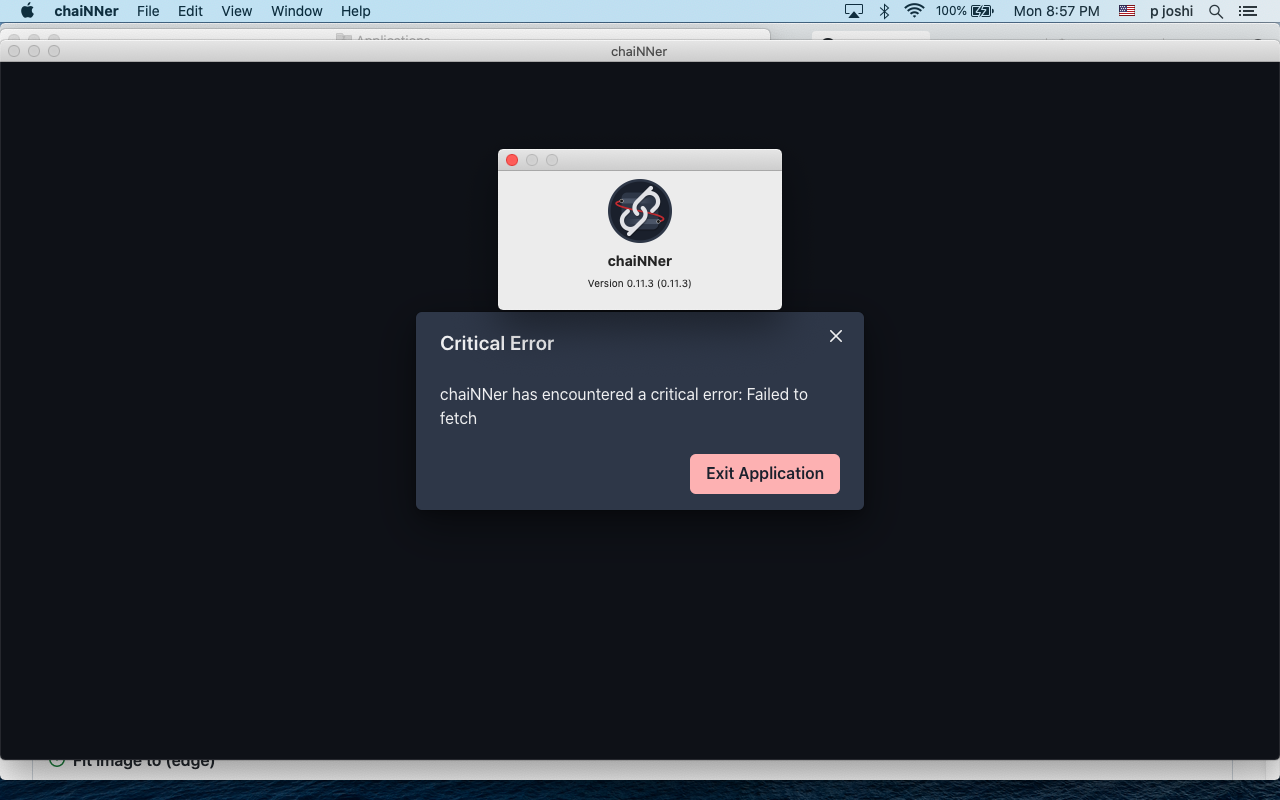Open Notification Center list icon
Viewport: 1280px width, 800px height.
(x=1248, y=11)
